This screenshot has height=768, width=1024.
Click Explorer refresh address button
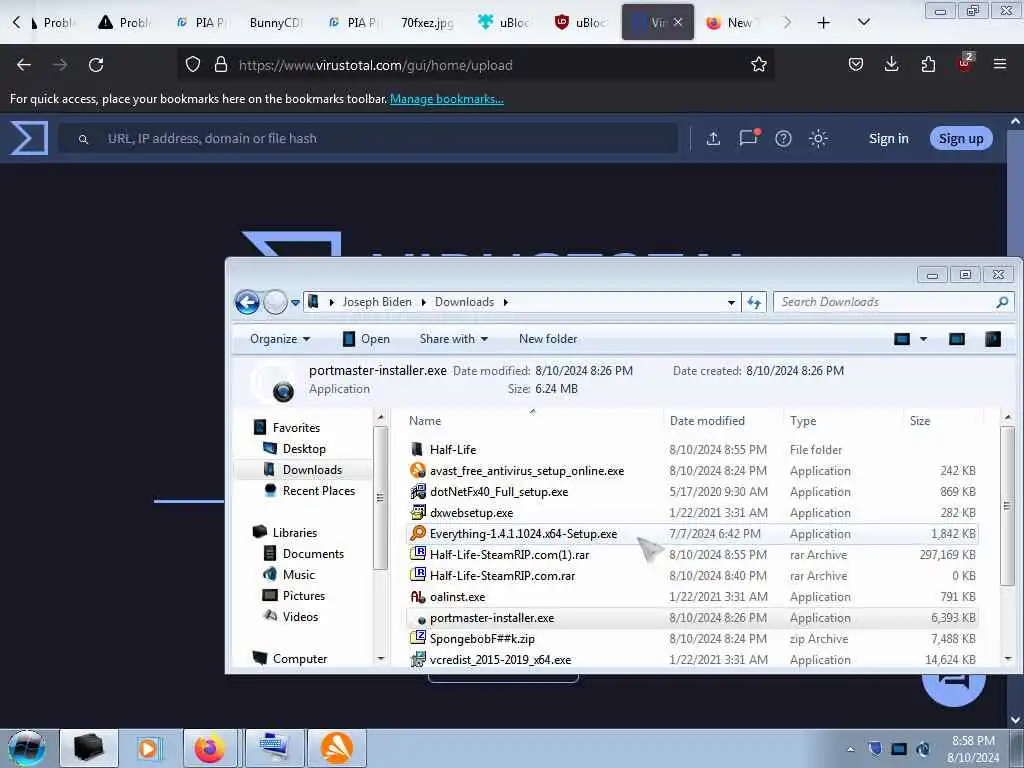point(754,302)
